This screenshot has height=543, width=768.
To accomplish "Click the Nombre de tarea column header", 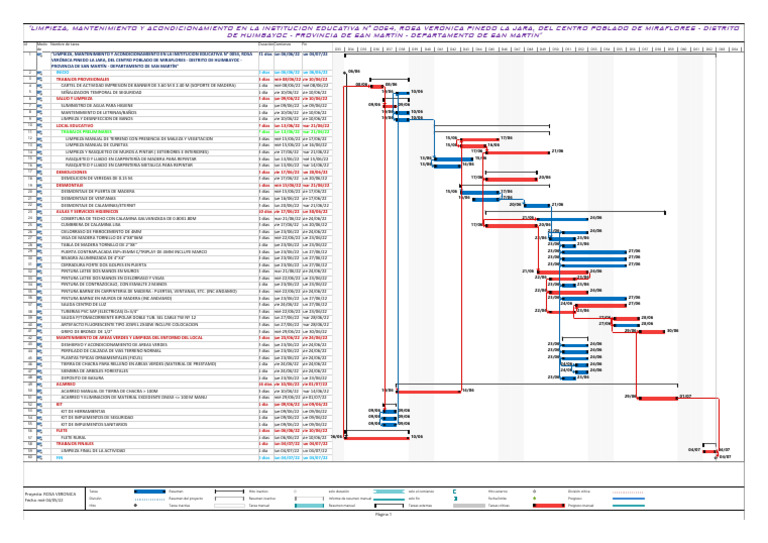I will (x=65, y=44).
